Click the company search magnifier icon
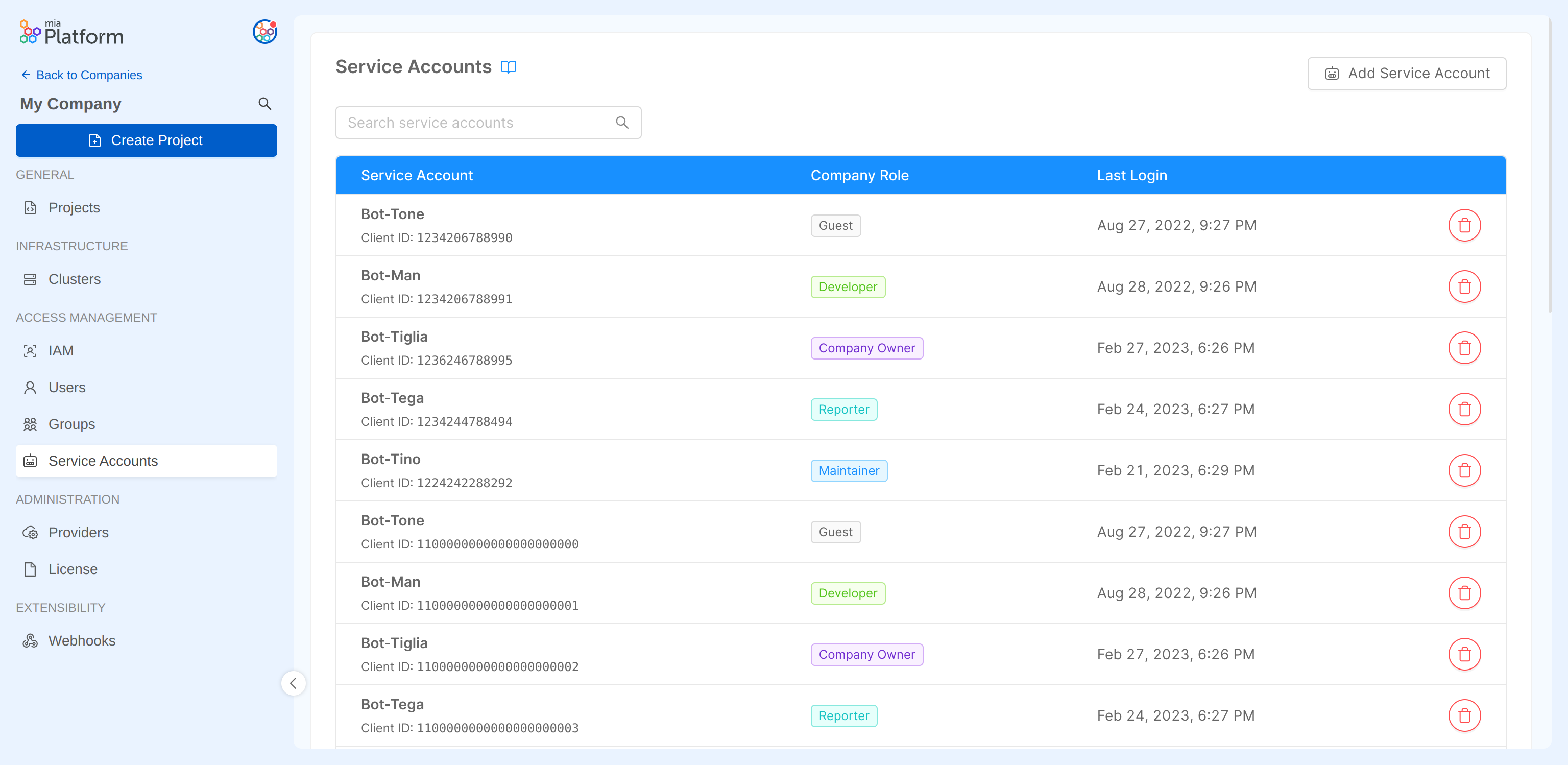The image size is (1568, 765). tap(265, 104)
